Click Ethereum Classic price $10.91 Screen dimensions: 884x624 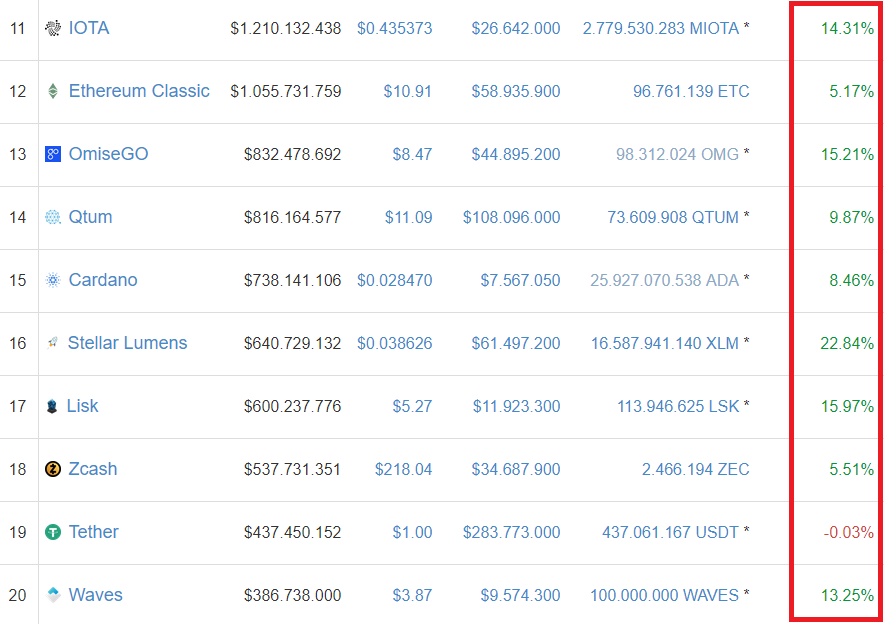point(408,91)
